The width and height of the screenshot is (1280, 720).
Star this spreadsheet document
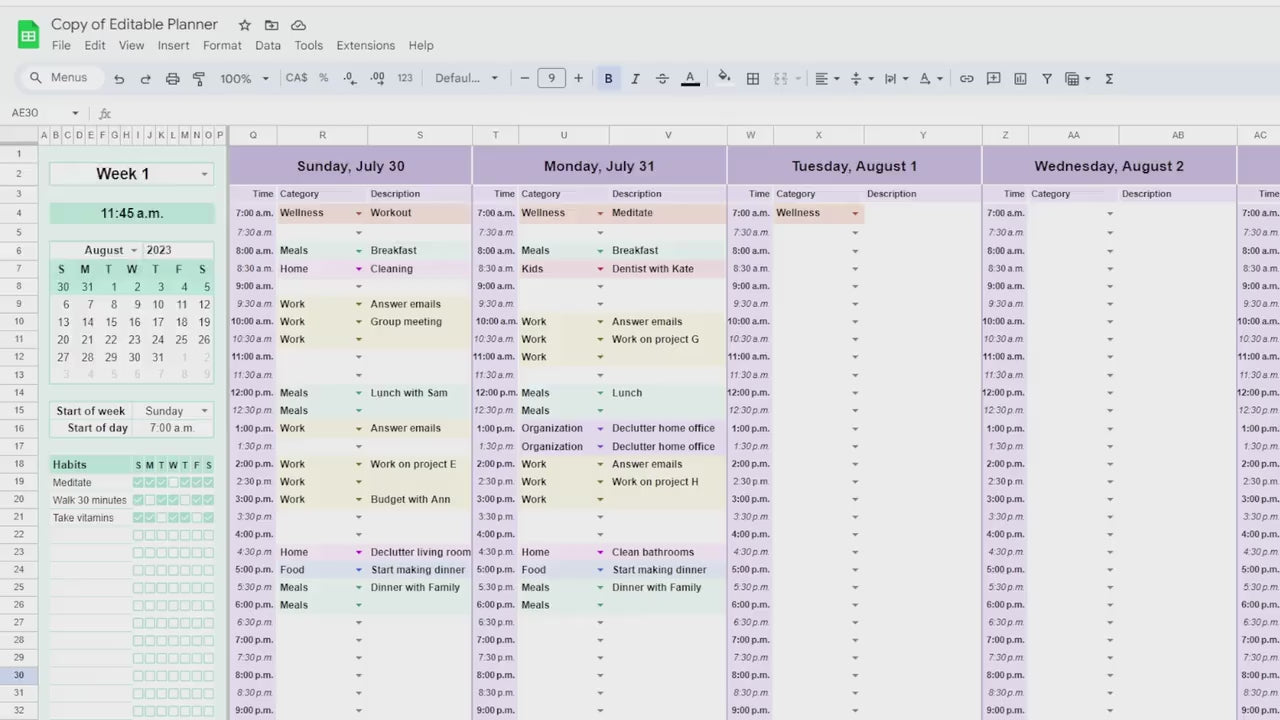[x=245, y=25]
